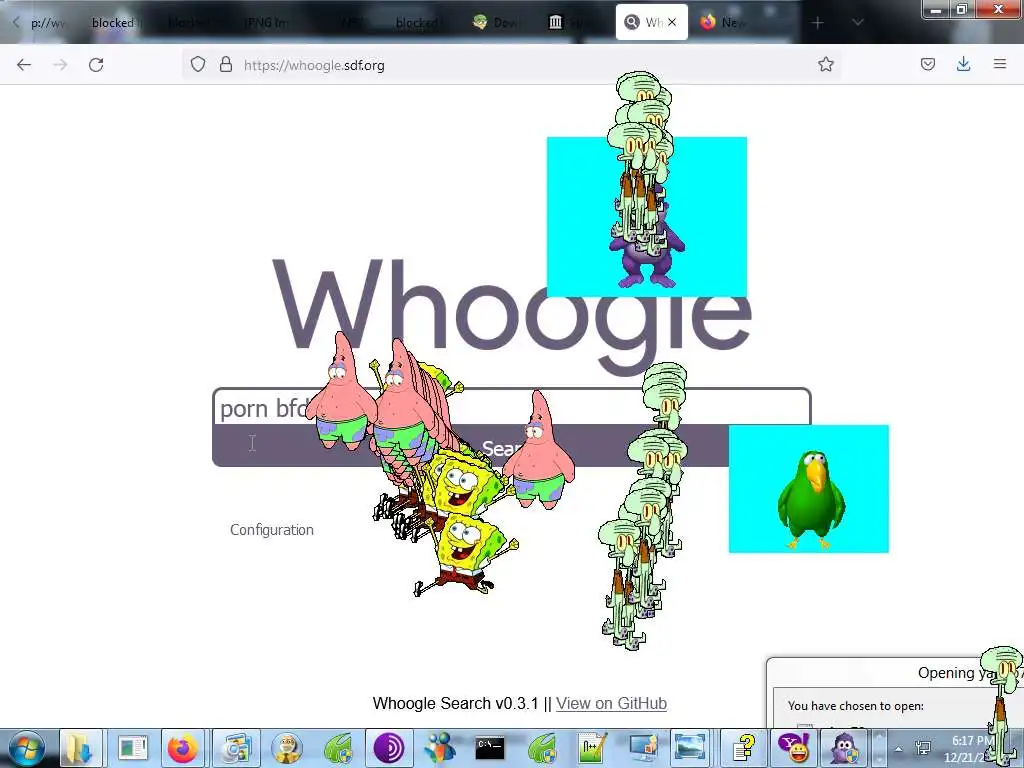Focus the Whoogle search input field

click(x=511, y=408)
